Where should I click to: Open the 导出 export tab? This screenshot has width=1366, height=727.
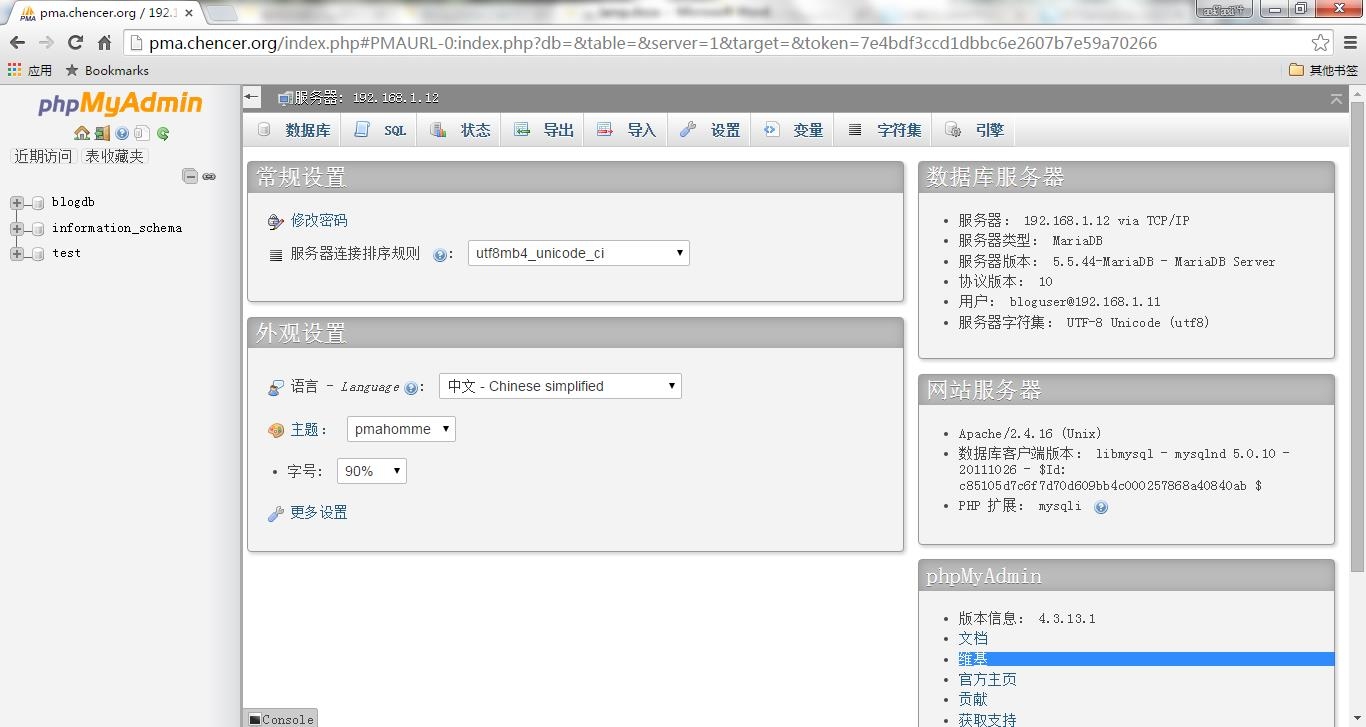pos(546,130)
